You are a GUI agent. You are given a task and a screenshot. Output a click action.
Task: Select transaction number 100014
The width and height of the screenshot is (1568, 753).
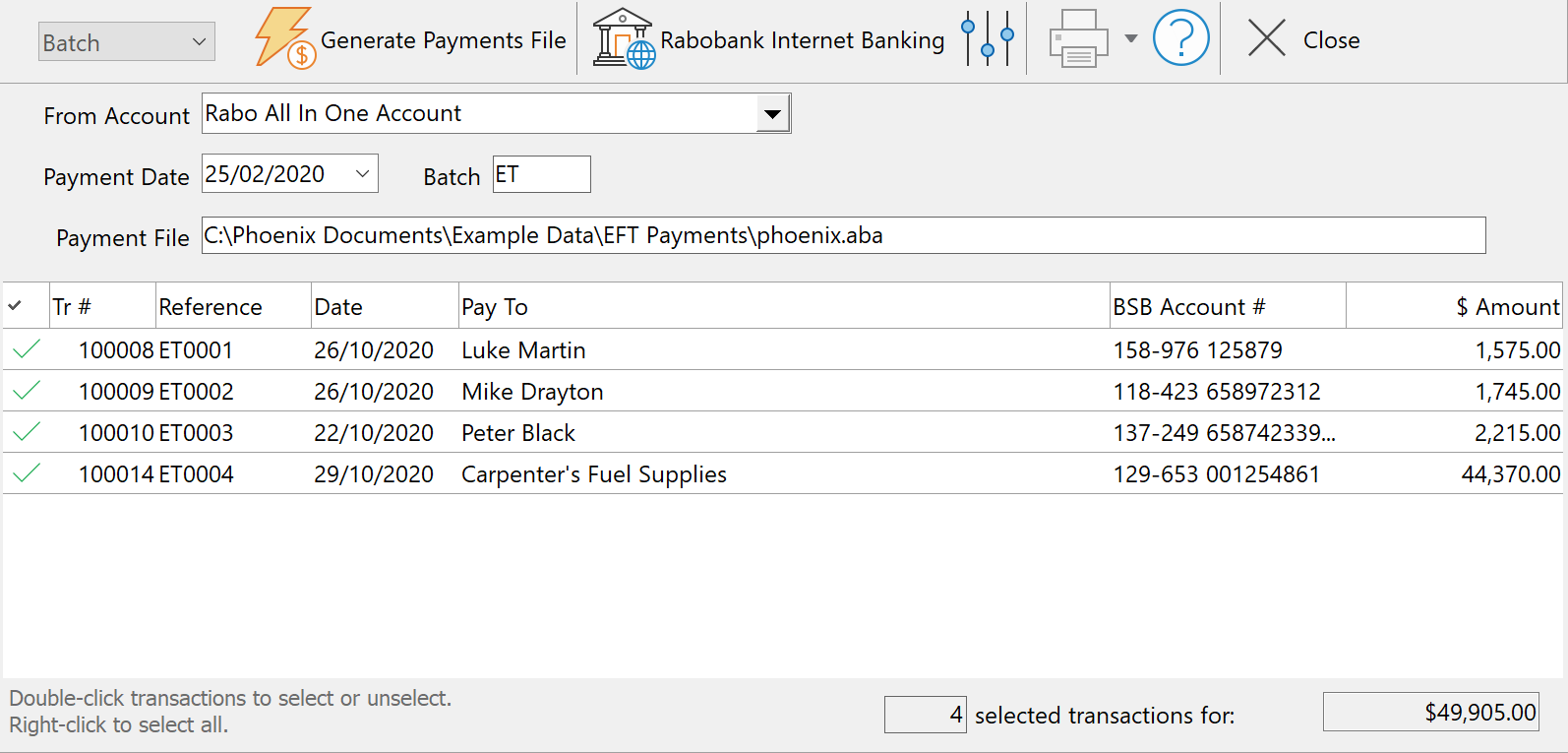[x=116, y=474]
